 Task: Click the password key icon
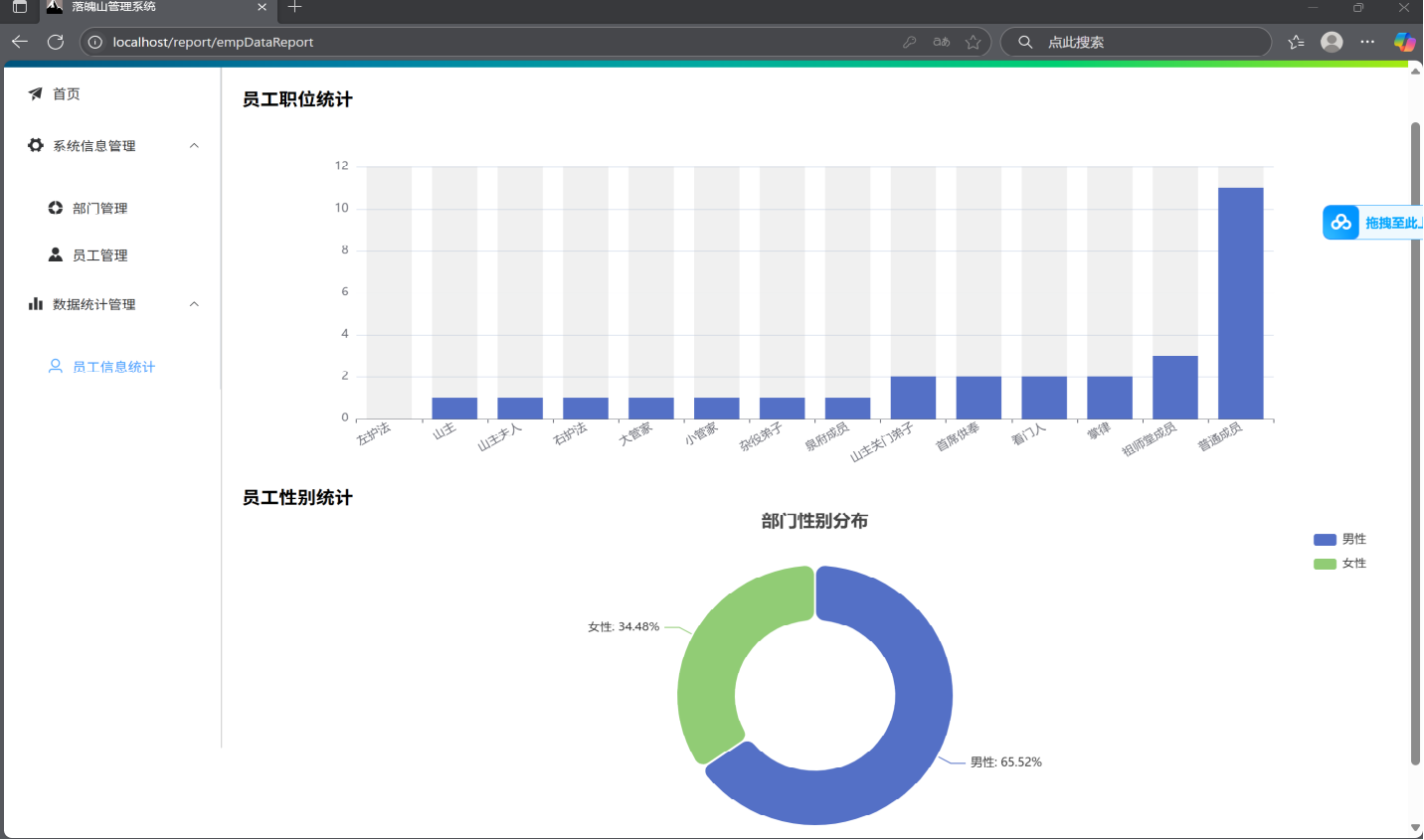(x=909, y=42)
